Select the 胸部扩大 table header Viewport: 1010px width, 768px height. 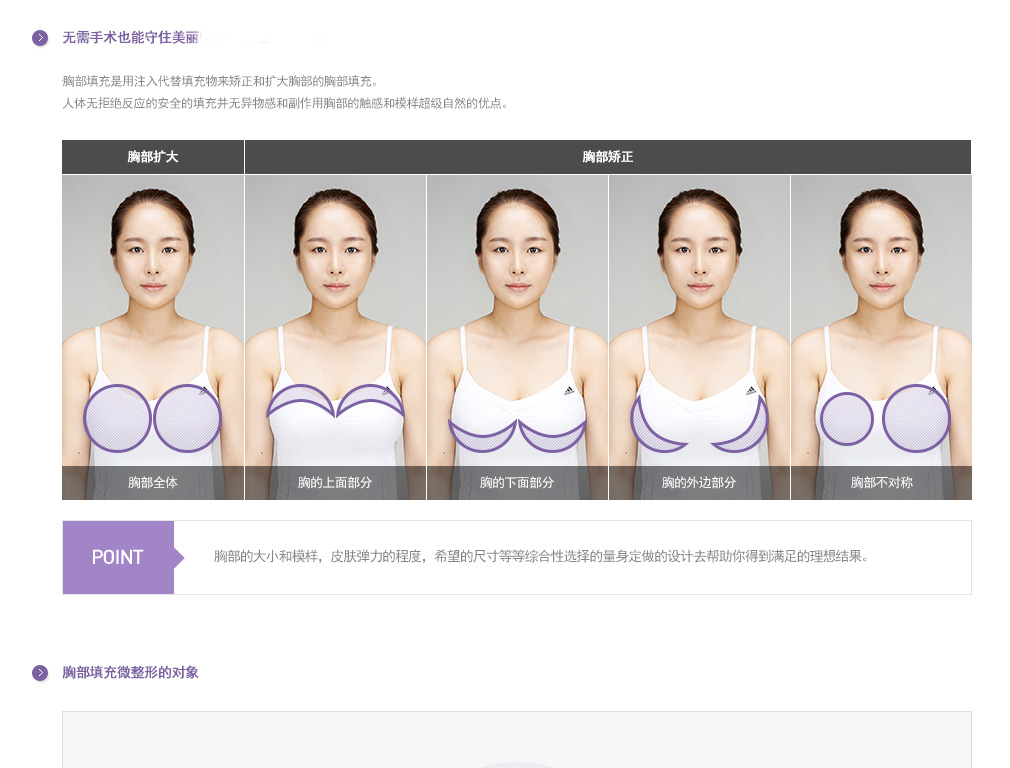[153, 157]
